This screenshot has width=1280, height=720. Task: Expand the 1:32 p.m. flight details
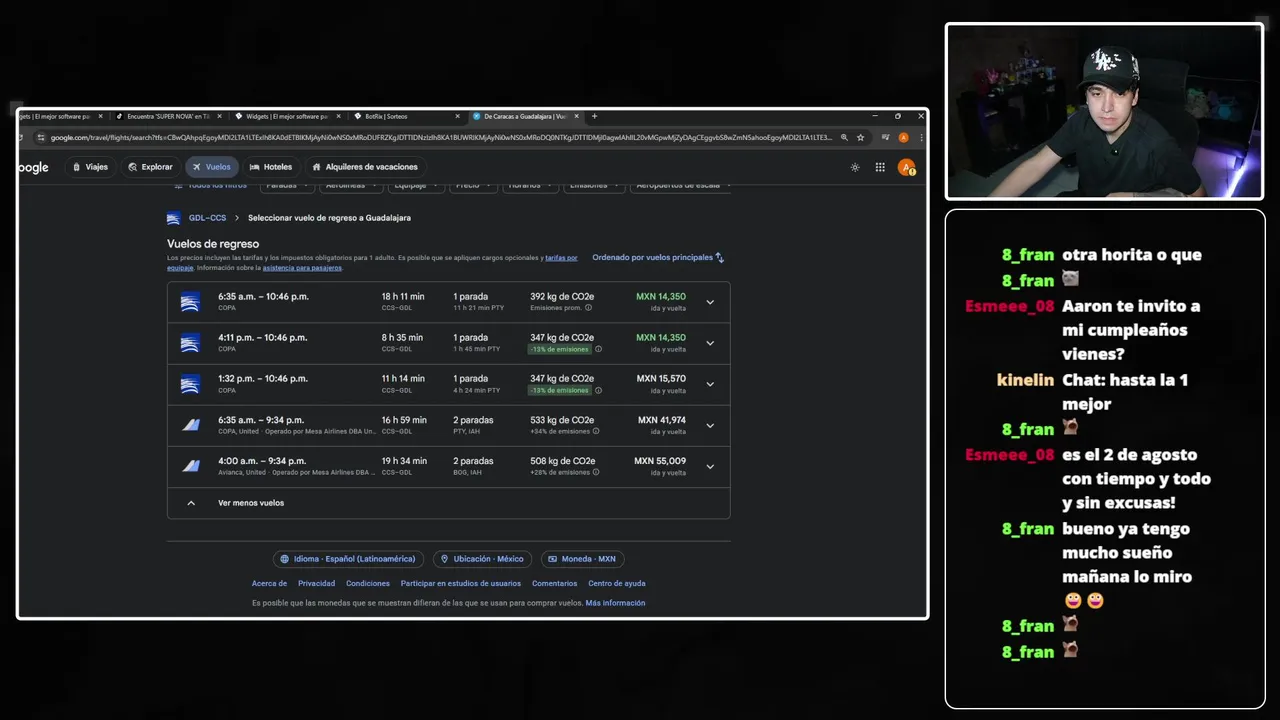tap(710, 384)
